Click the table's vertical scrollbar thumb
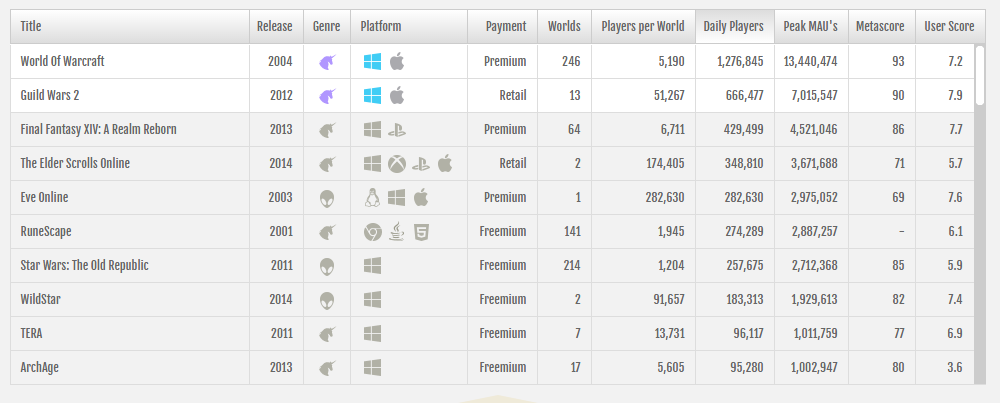Viewport: 1000px width, 403px height. click(x=980, y=75)
